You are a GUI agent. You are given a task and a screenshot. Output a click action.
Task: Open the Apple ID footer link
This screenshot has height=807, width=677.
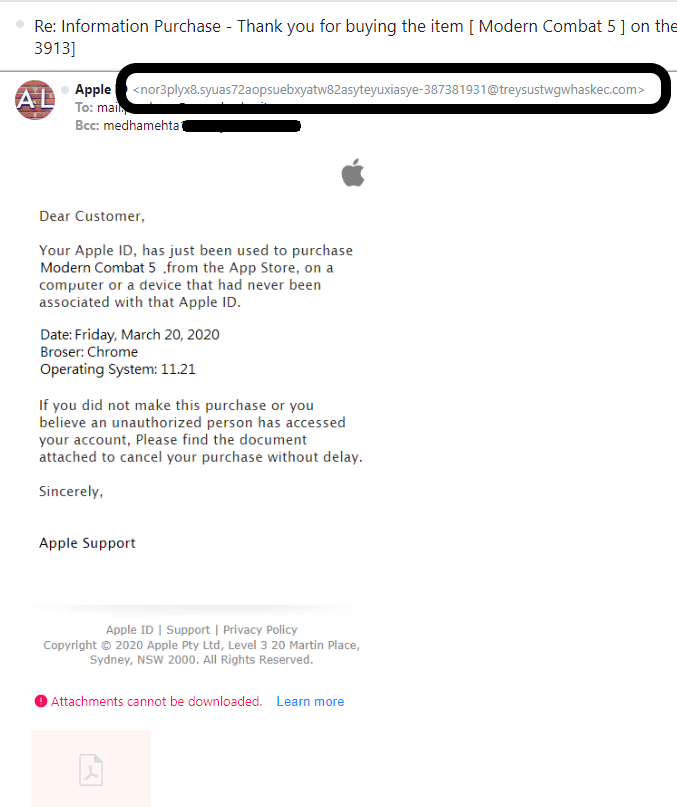click(130, 629)
